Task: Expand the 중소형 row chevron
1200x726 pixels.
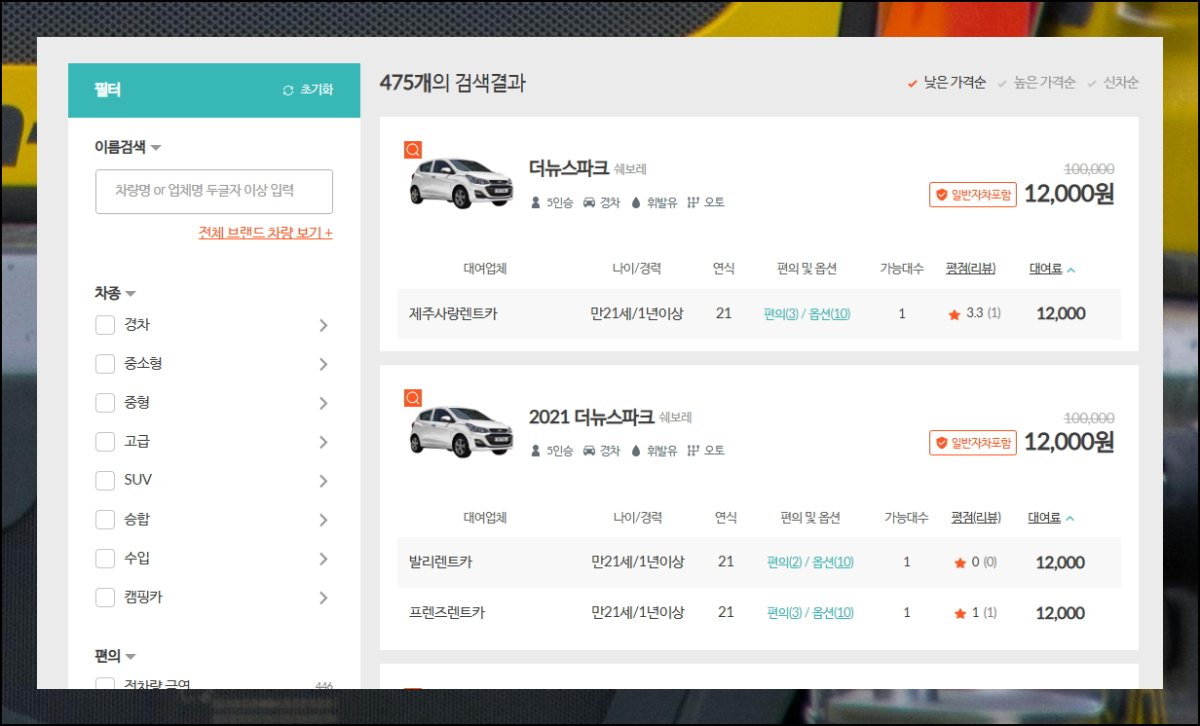Action: point(323,364)
